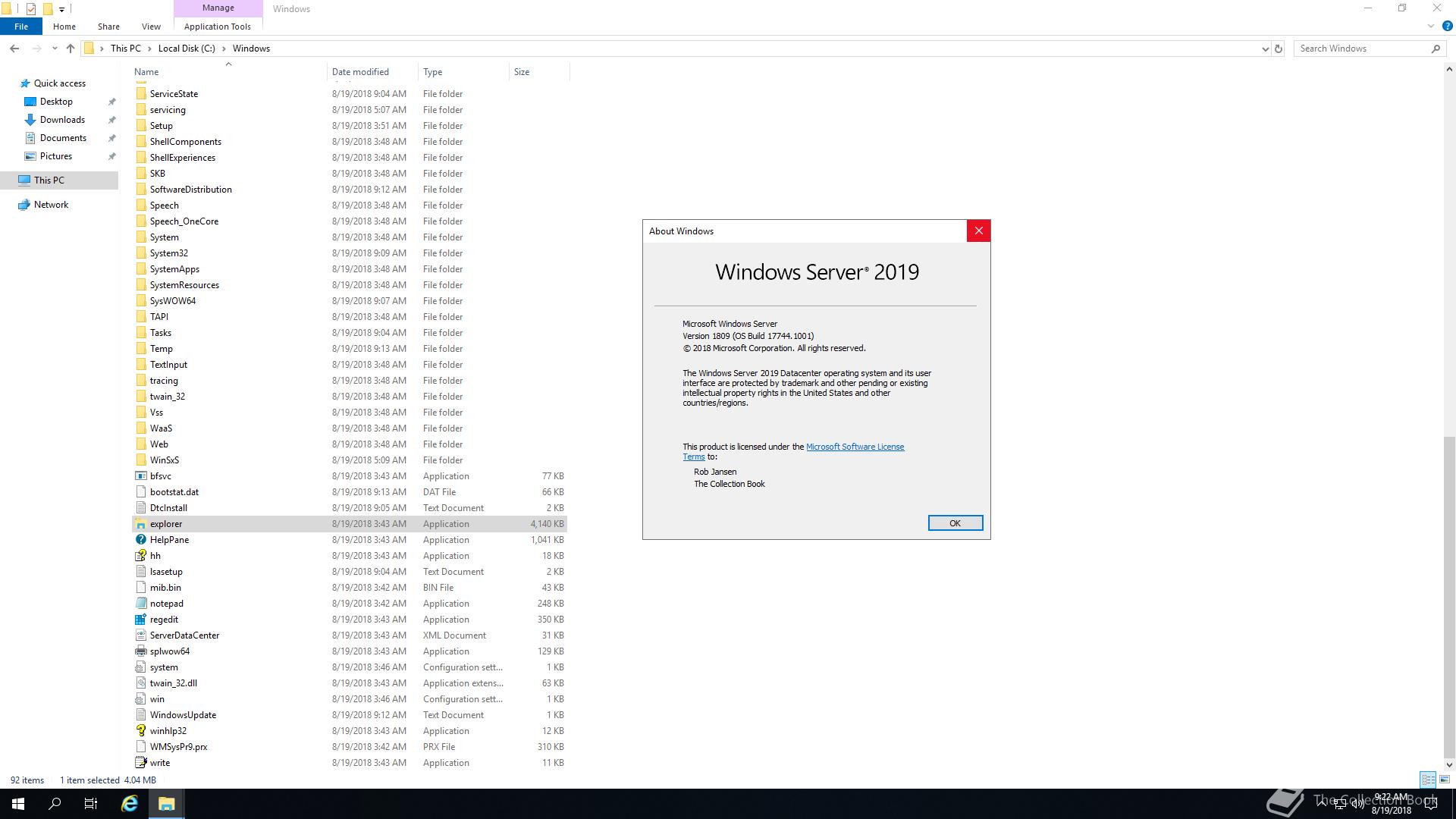Click the Local Disk (C:) breadcrumb
This screenshot has width=1456, height=819.
(187, 49)
